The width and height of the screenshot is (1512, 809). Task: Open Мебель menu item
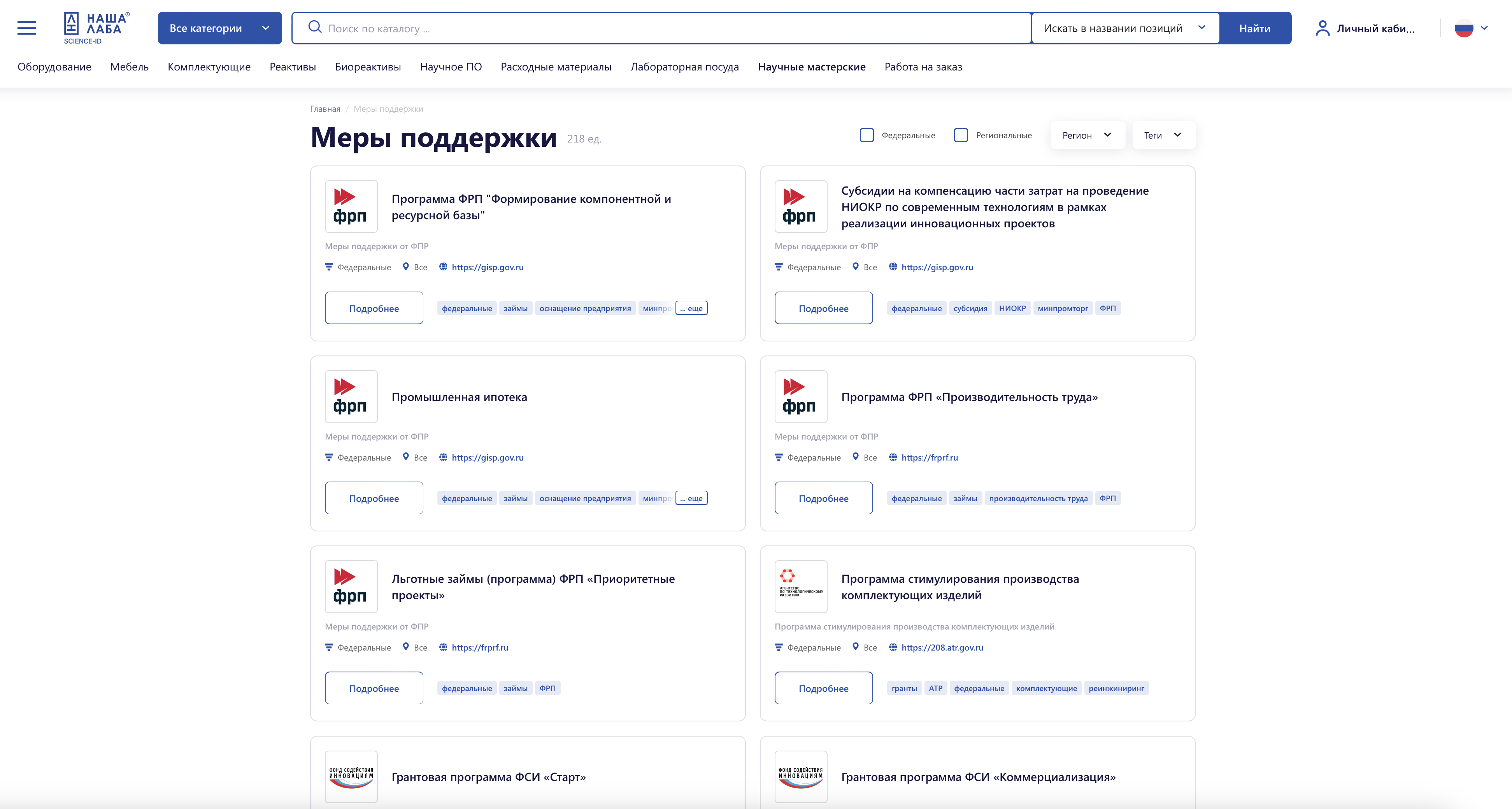(x=130, y=67)
